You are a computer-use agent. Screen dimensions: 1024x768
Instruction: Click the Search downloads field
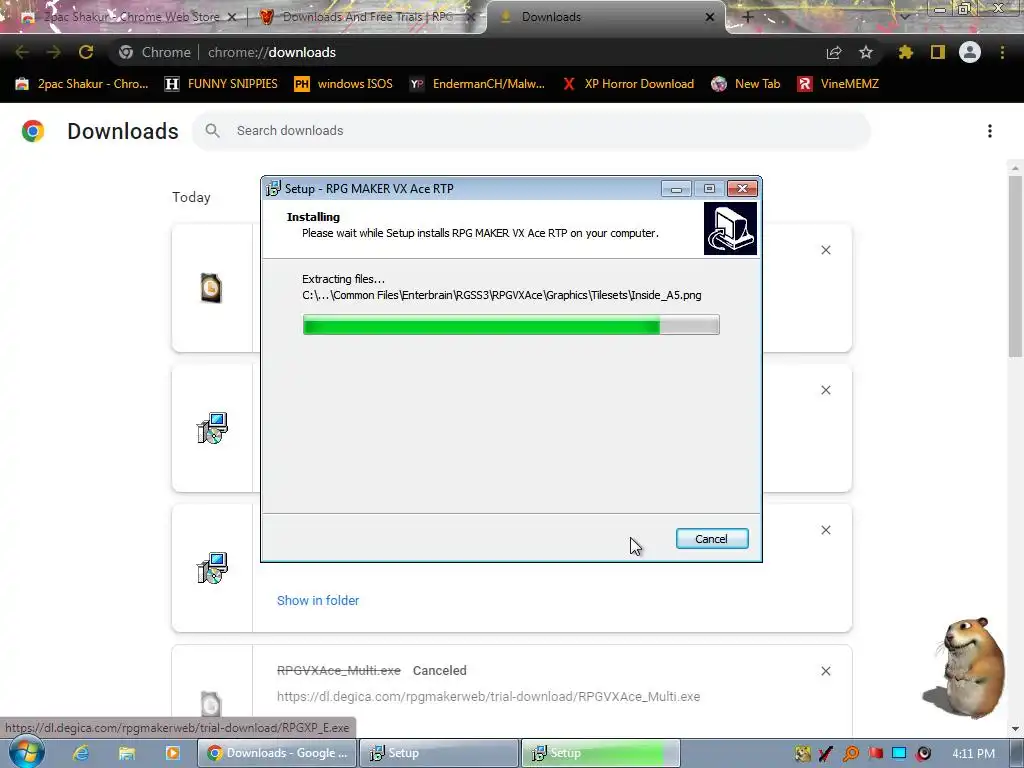(531, 131)
